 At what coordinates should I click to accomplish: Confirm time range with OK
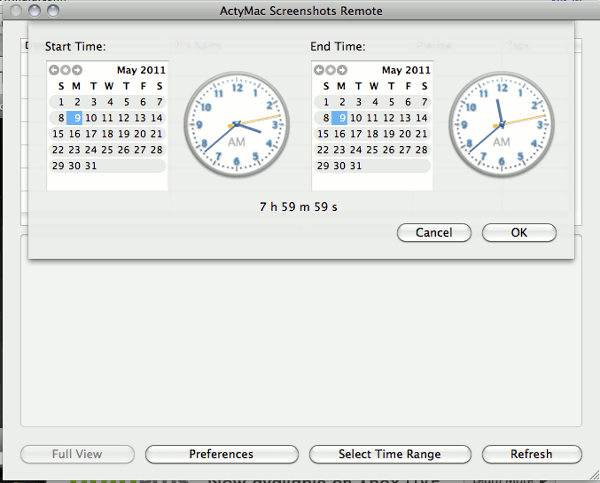(519, 233)
